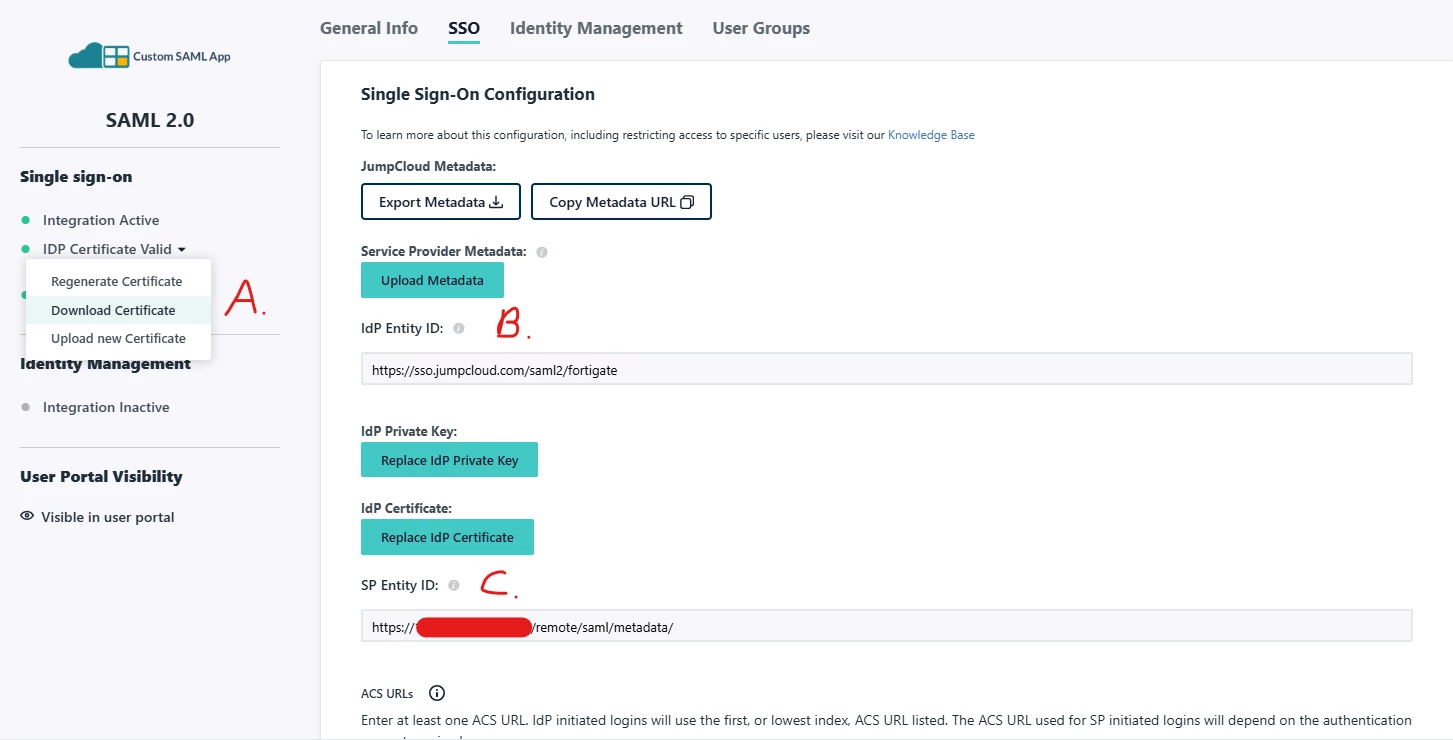Toggle the eye icon for user portal visibility

coord(27,516)
